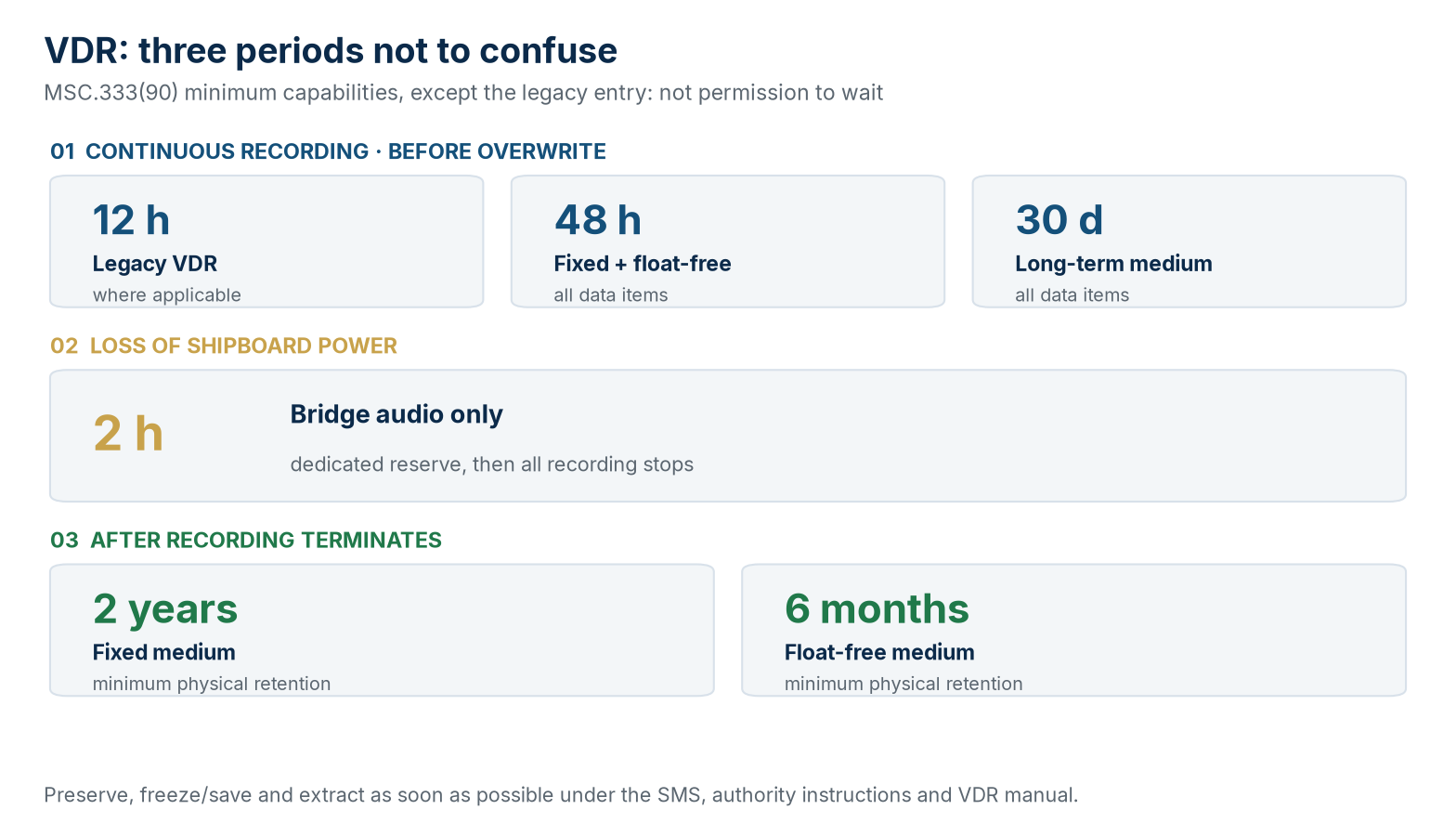
Task: Click the 'Fixed + float-free' label
Action: 643,264
